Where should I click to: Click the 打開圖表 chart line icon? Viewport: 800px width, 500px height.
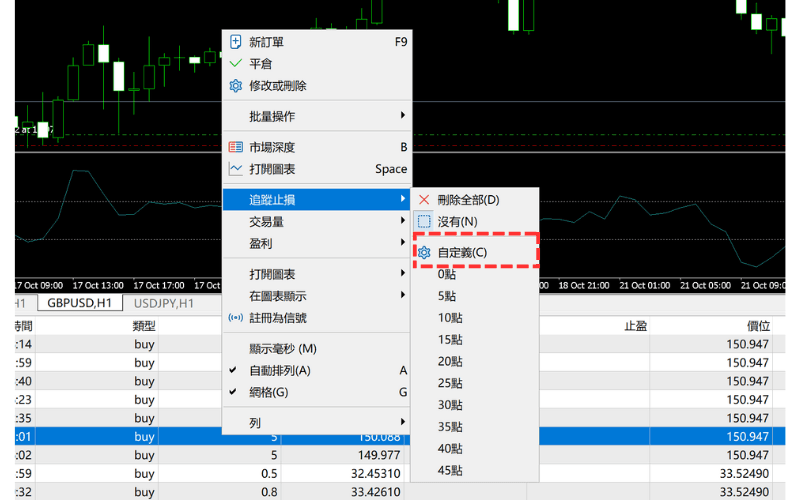pyautogui.click(x=236, y=169)
